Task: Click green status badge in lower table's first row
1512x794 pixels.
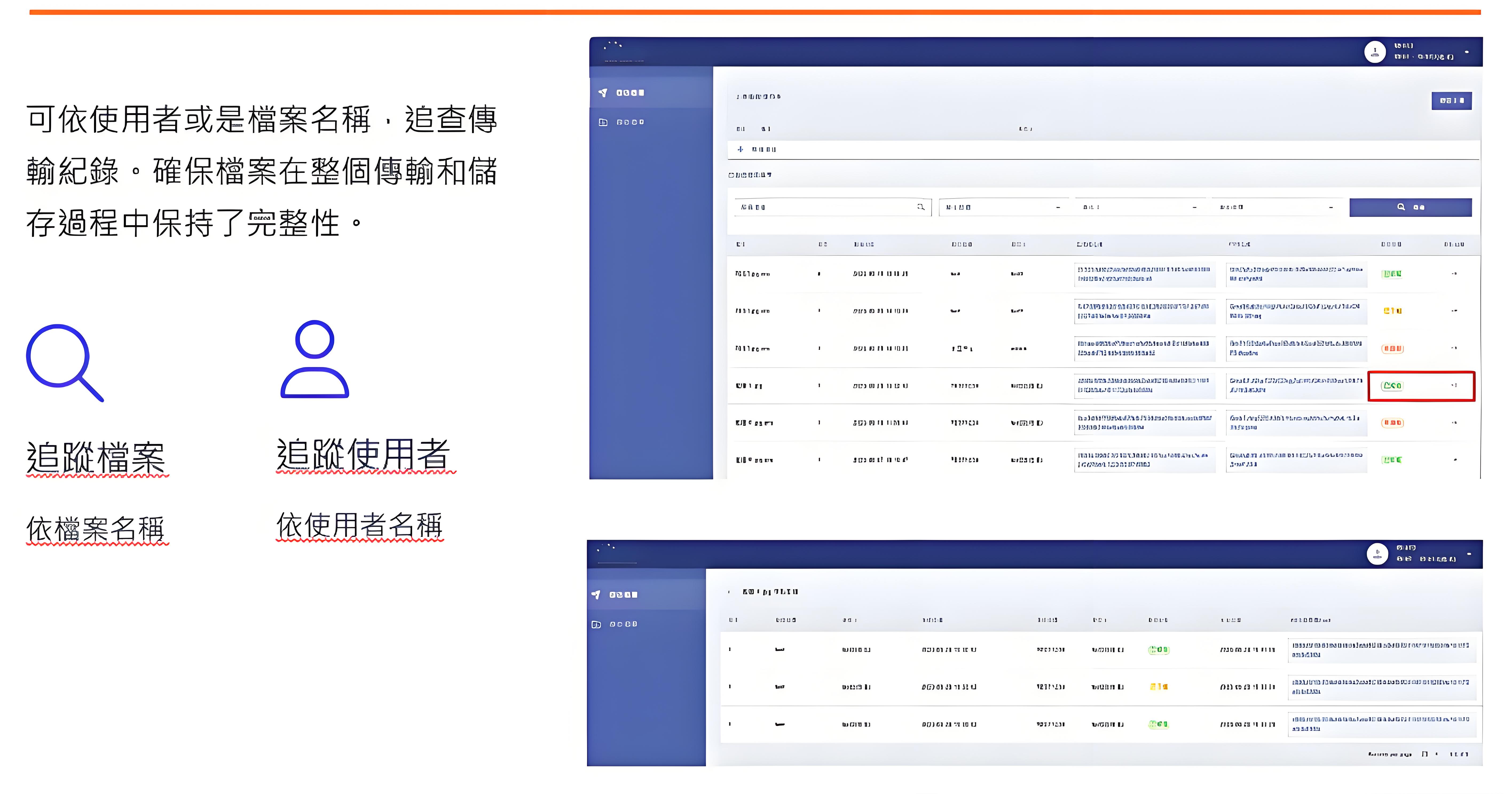Action: tap(1159, 650)
